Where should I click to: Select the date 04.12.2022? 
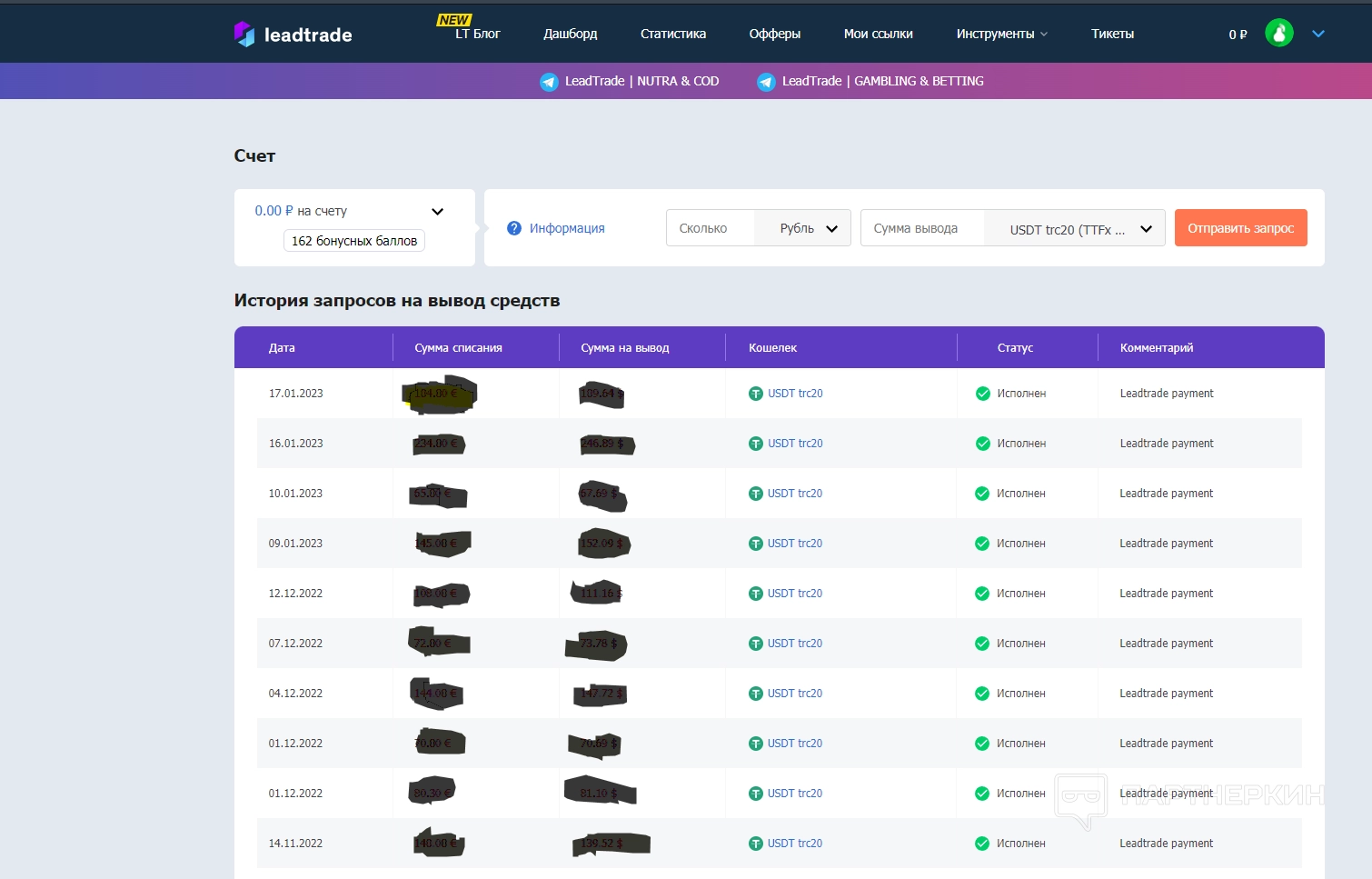295,694
